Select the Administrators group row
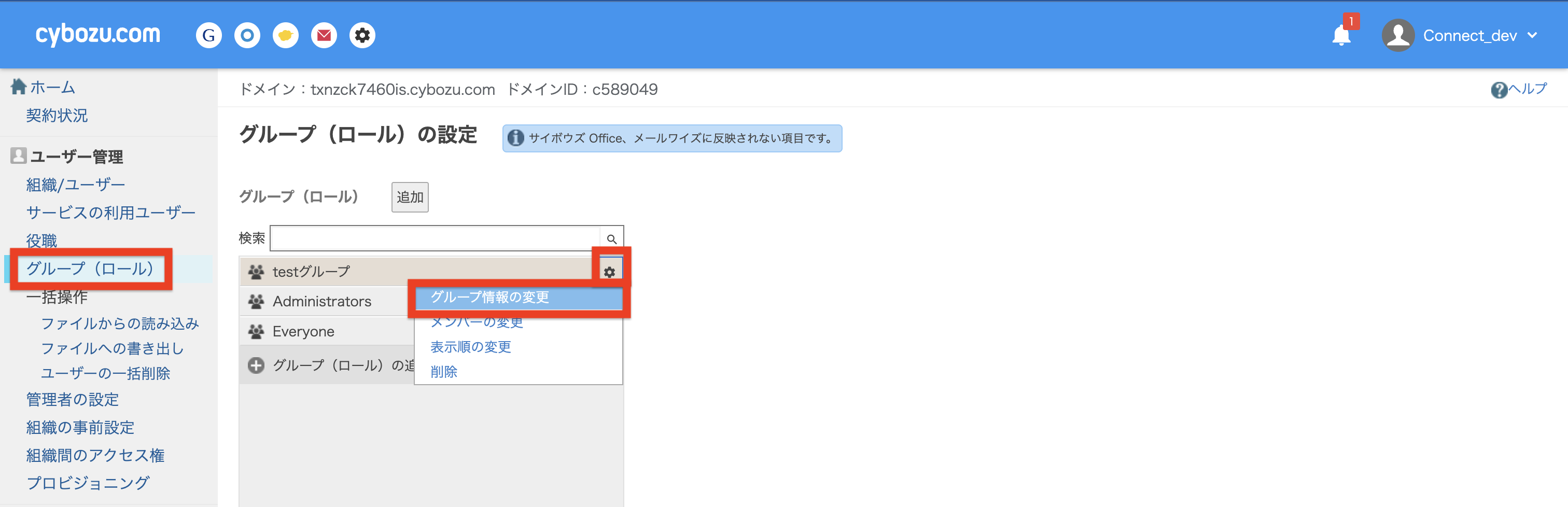The image size is (1568, 507). point(327,301)
